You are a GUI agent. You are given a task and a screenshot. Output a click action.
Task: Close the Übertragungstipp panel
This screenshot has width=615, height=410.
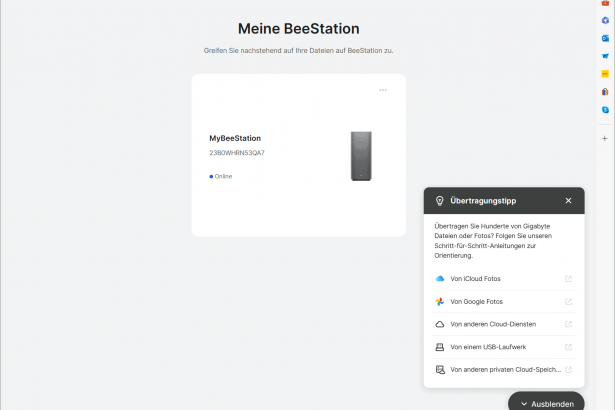coord(568,200)
